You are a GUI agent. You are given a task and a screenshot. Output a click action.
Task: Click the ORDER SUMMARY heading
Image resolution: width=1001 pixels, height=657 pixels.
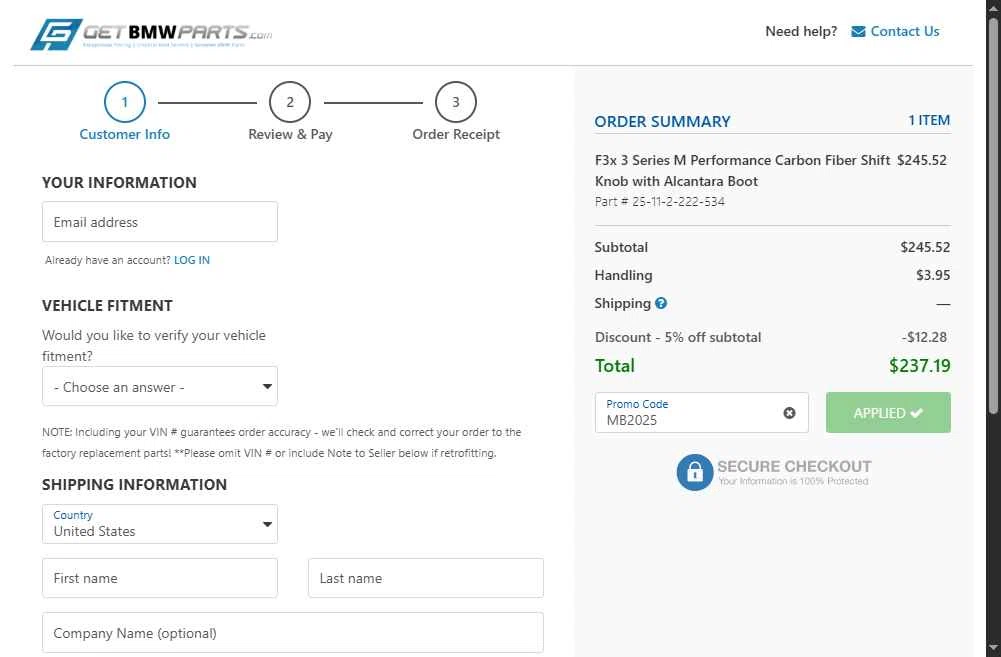click(x=662, y=121)
